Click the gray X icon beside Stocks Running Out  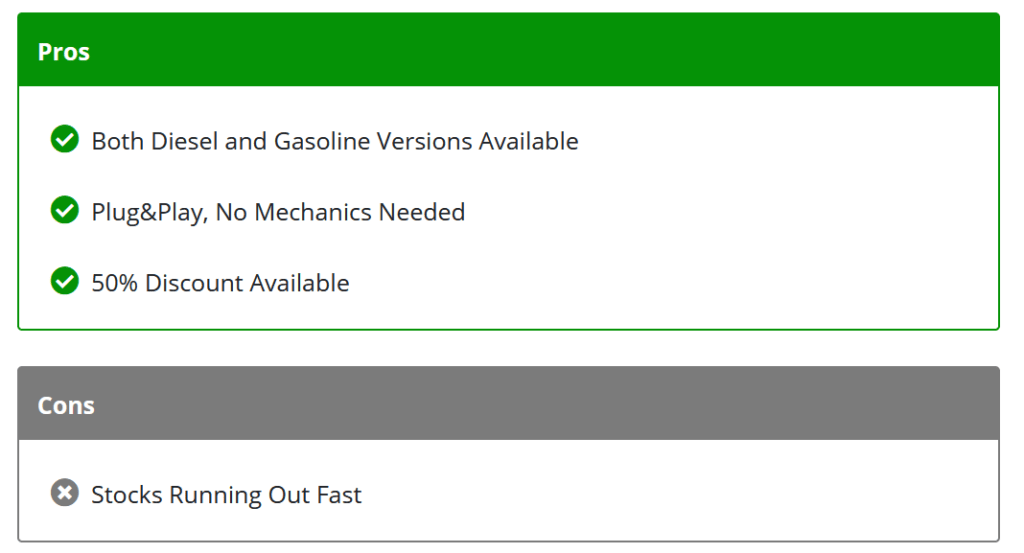click(x=65, y=492)
